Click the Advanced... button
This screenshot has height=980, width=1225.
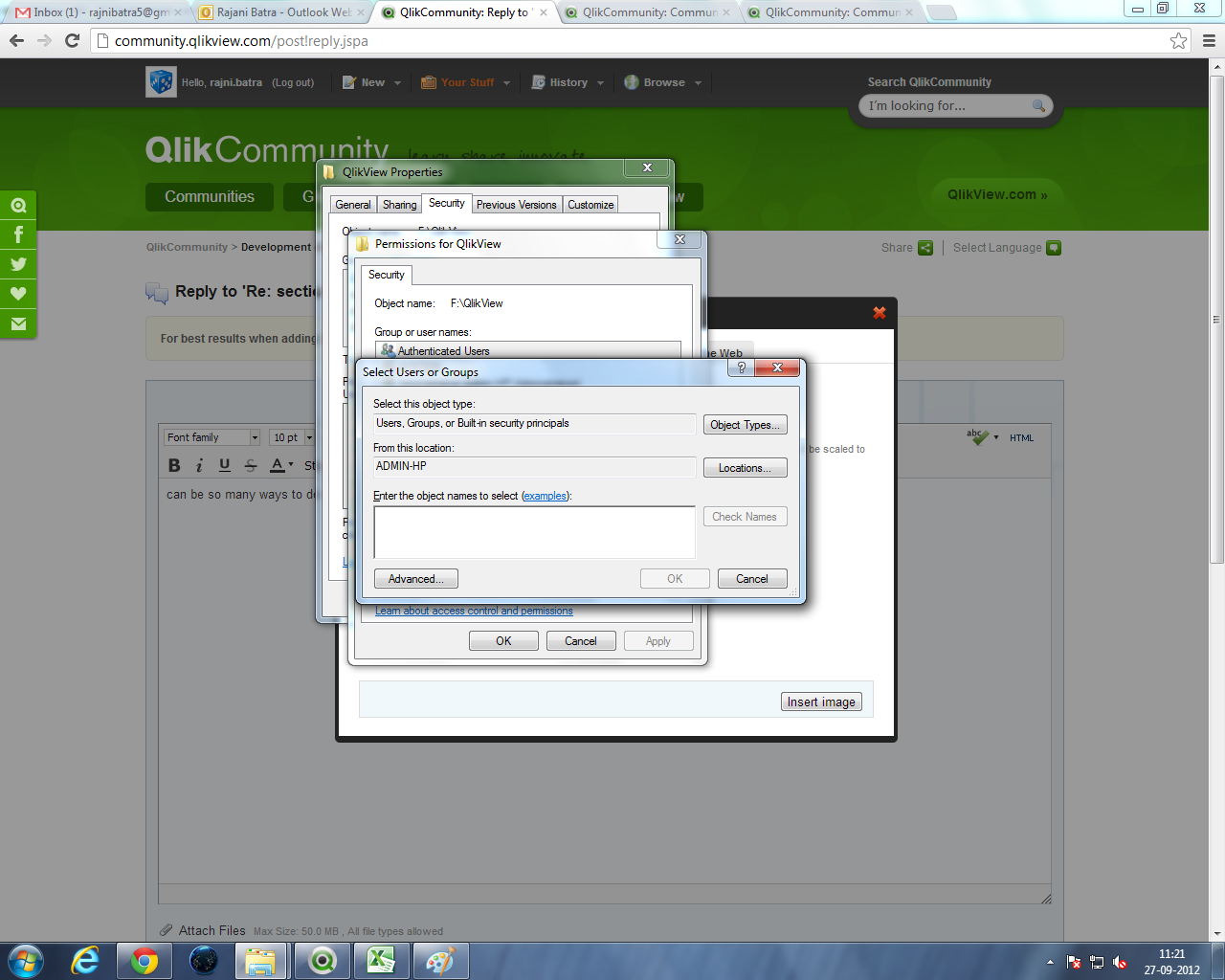(x=416, y=579)
